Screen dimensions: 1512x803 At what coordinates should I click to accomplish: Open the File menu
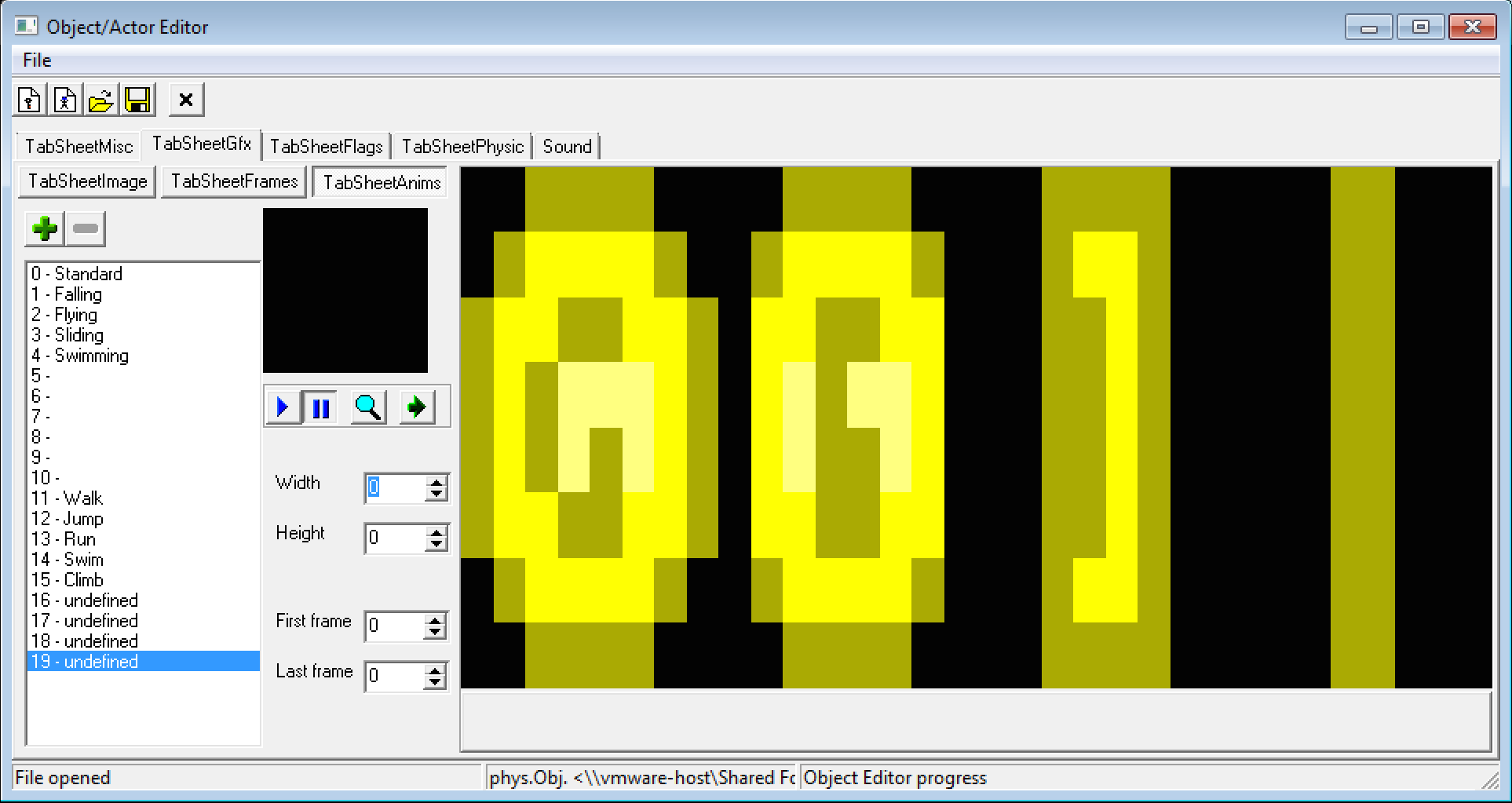point(37,60)
